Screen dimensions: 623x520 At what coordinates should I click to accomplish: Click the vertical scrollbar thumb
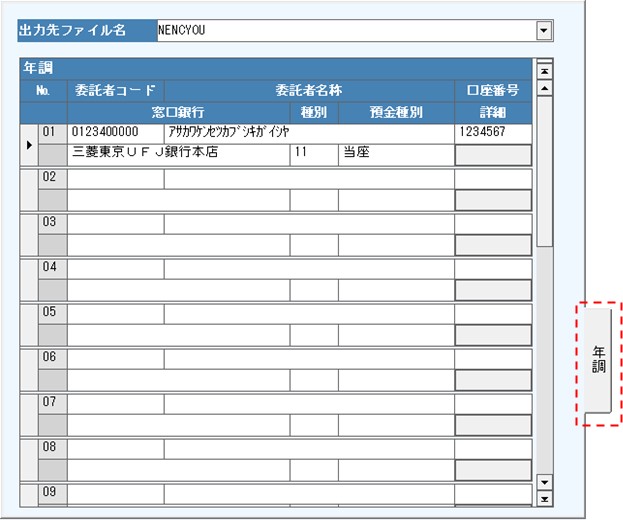pyautogui.click(x=544, y=170)
